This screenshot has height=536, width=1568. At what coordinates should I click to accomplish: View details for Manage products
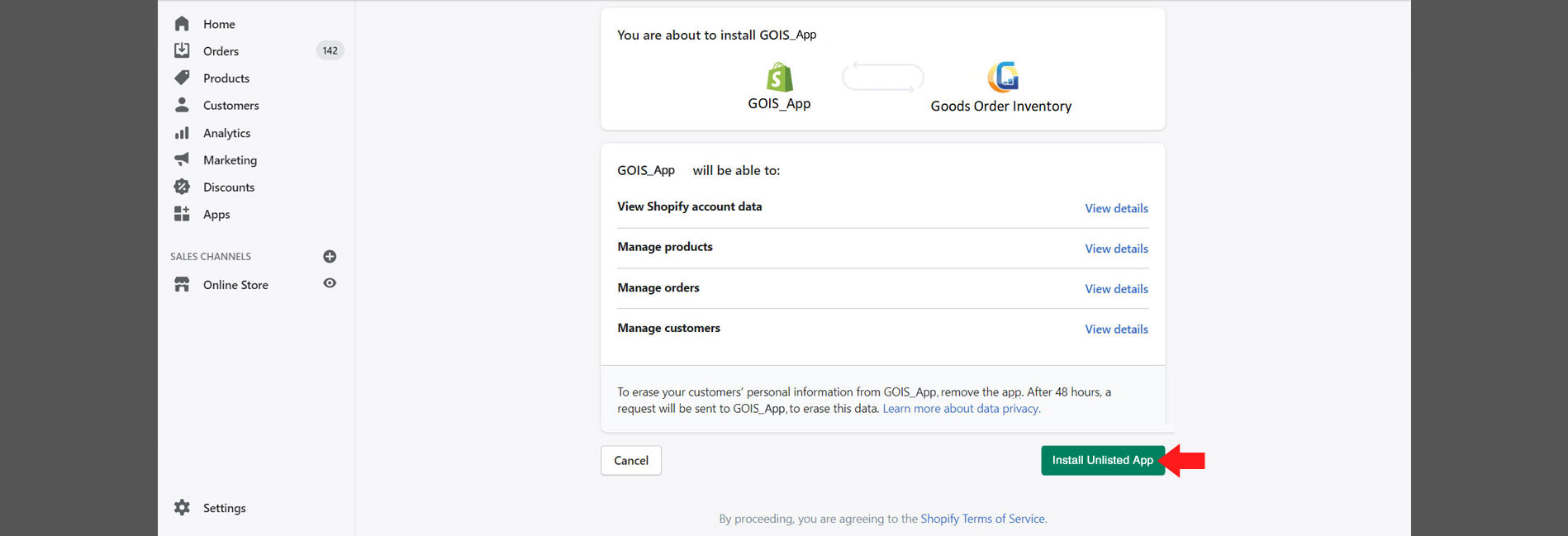[x=1116, y=249]
